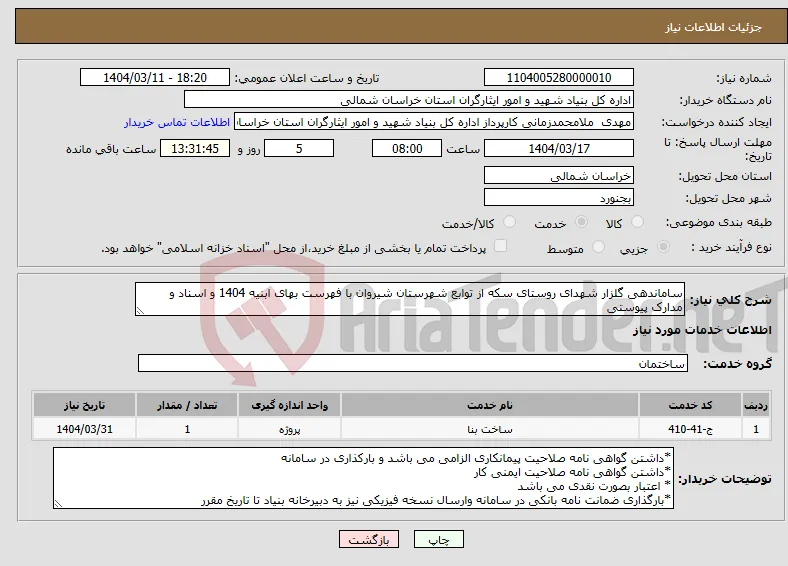This screenshot has height=566, width=788.
Task: Click the ردیف column header
Action: pyautogui.click(x=756, y=405)
